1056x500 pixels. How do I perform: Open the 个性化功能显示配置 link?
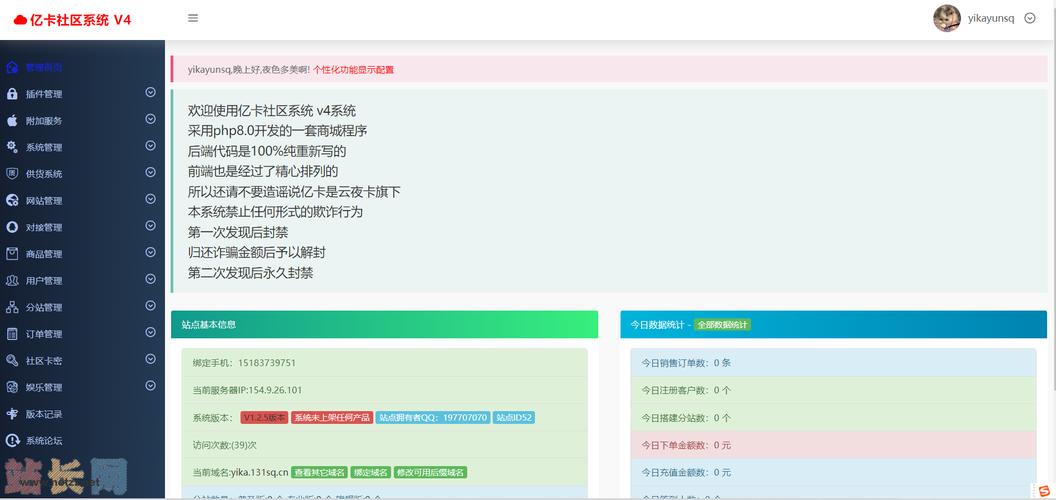(354, 69)
